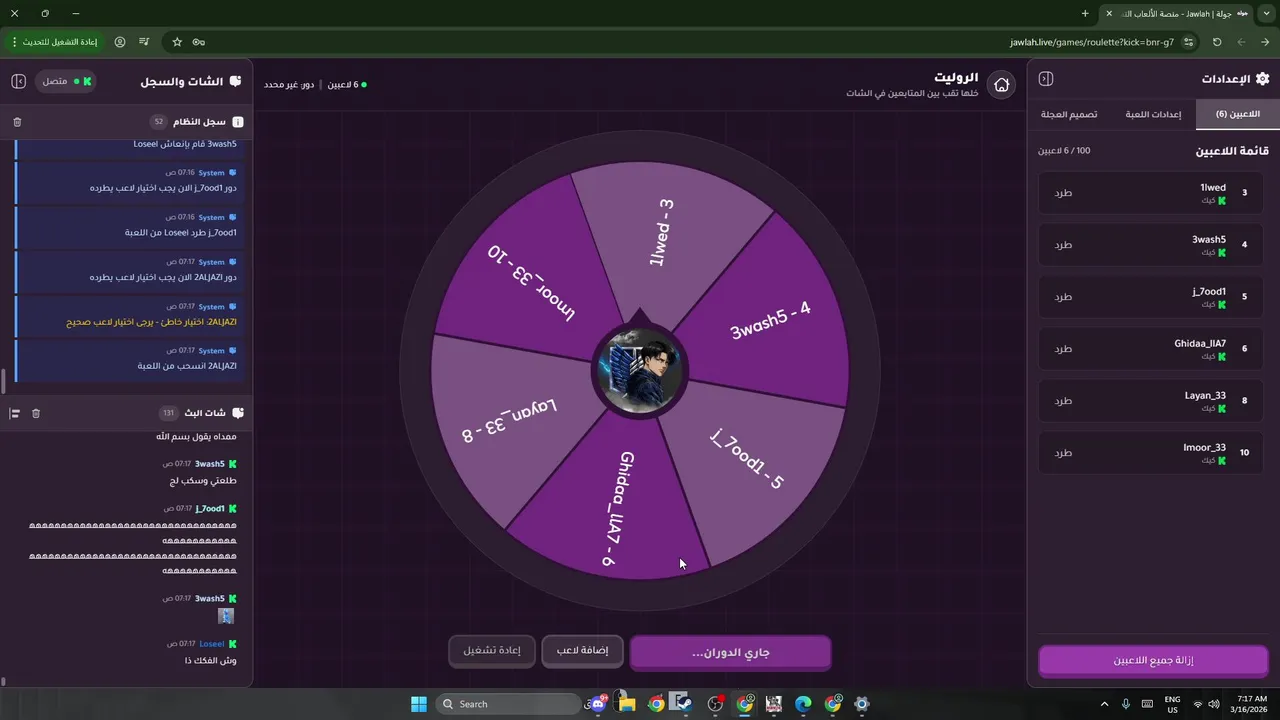The height and width of the screenshot is (720, 1280).
Task: Click the إعادة تشغيل button
Action: tap(491, 651)
